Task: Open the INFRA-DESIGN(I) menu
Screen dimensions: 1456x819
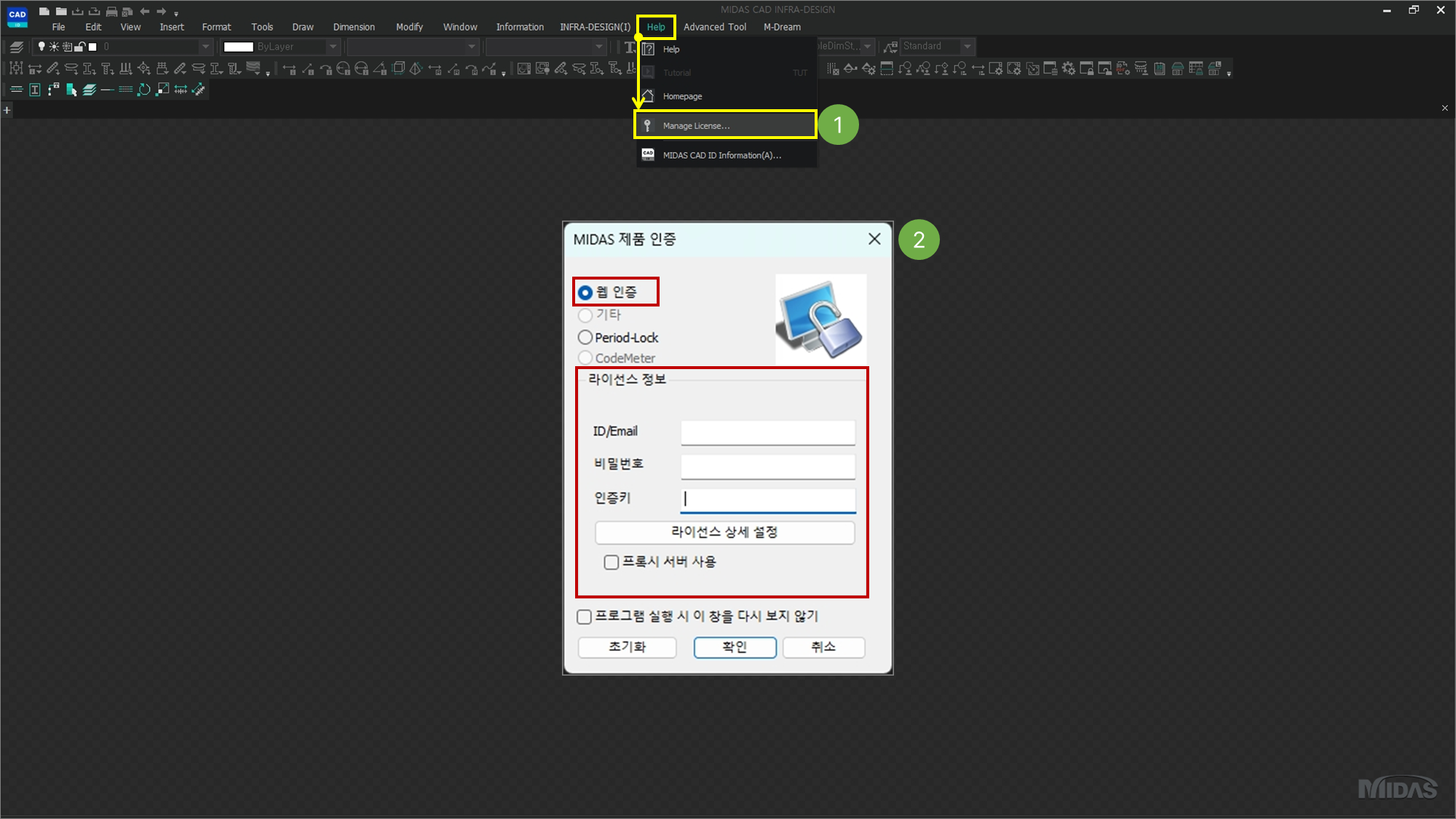Action: (595, 27)
